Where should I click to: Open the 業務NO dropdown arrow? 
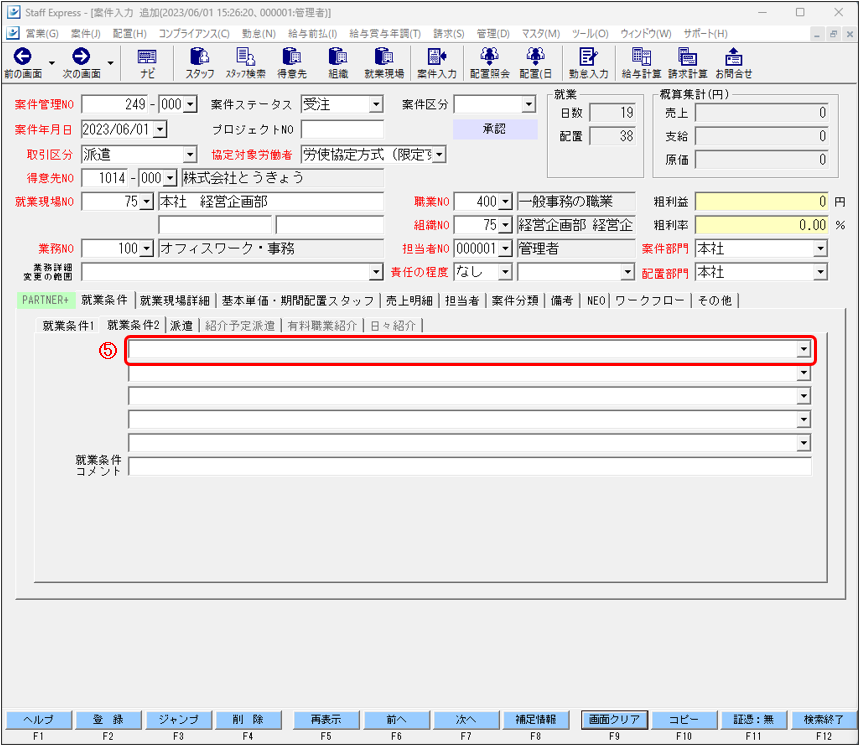tap(146, 249)
